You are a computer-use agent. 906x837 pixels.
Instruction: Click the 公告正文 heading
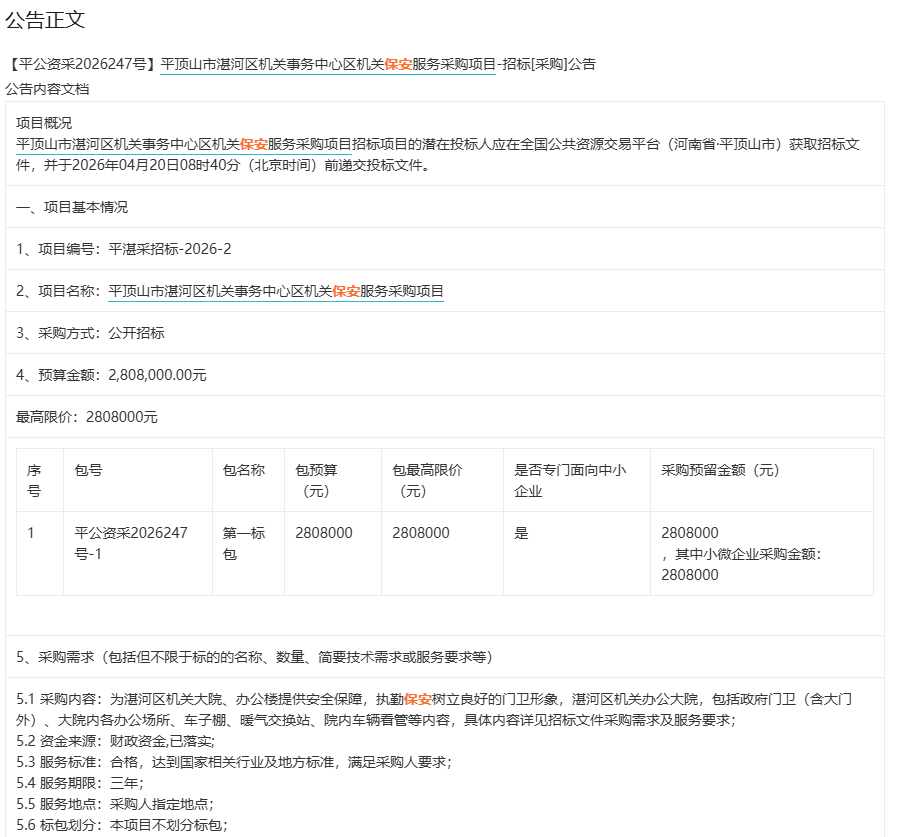point(45,19)
